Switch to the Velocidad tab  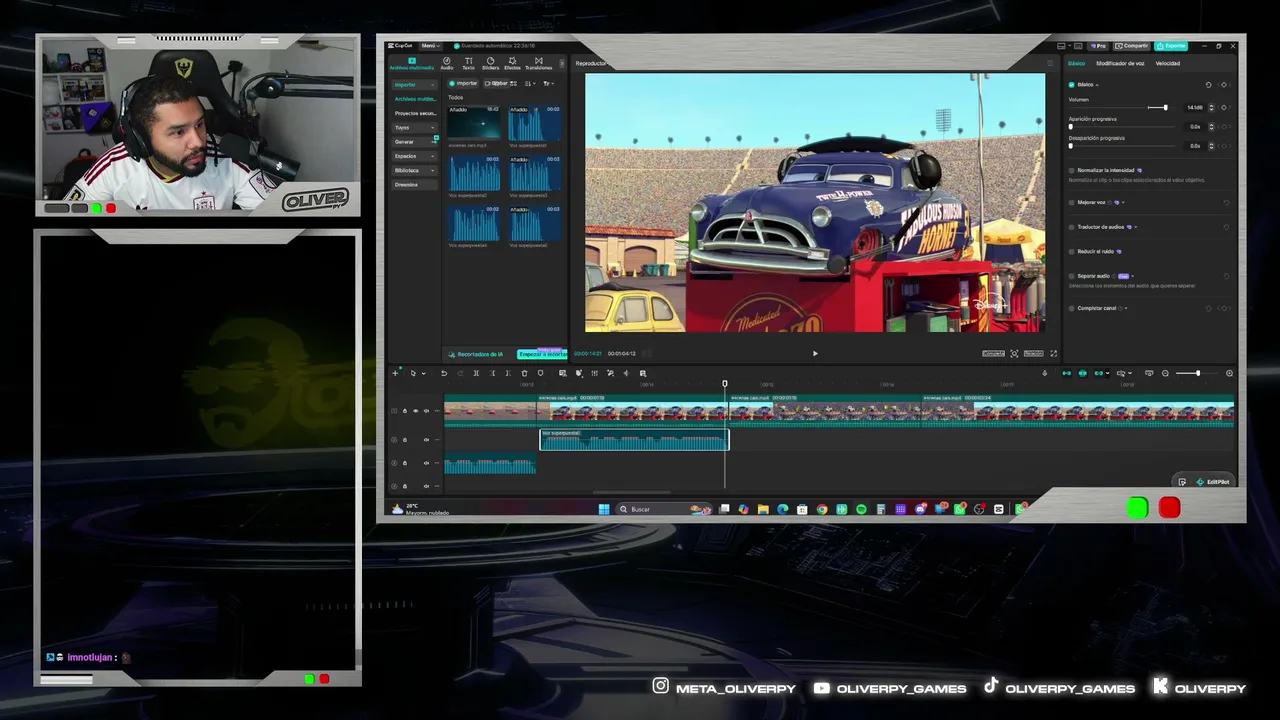point(1168,63)
